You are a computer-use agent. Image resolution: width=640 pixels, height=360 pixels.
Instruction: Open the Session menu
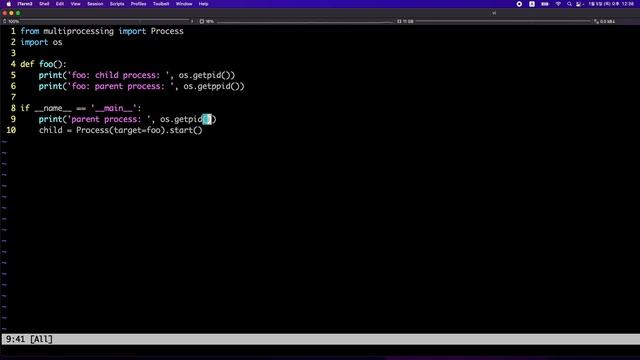[95, 4]
